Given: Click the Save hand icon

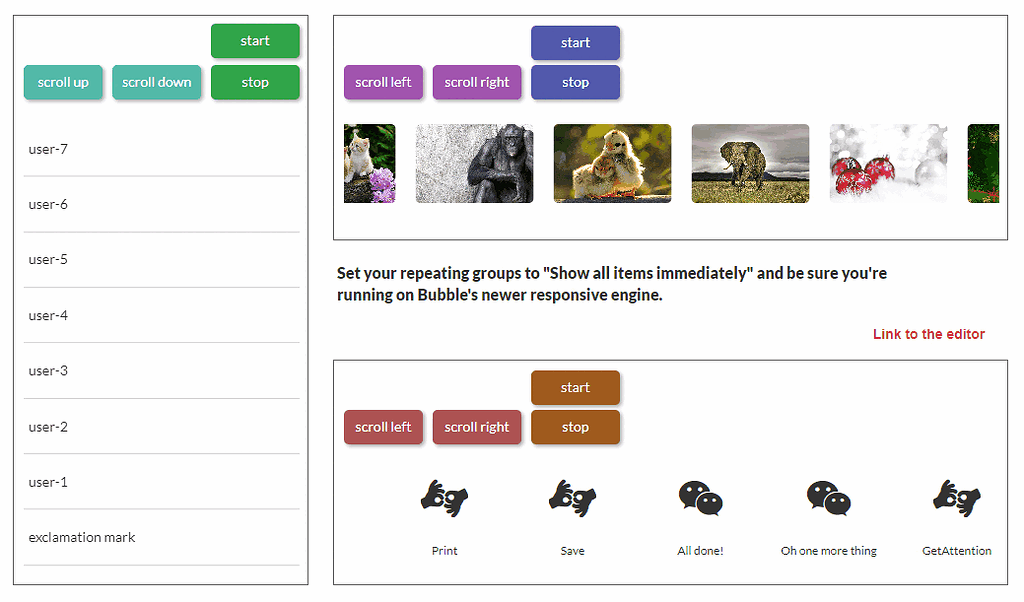Looking at the screenshot, I should (572, 498).
